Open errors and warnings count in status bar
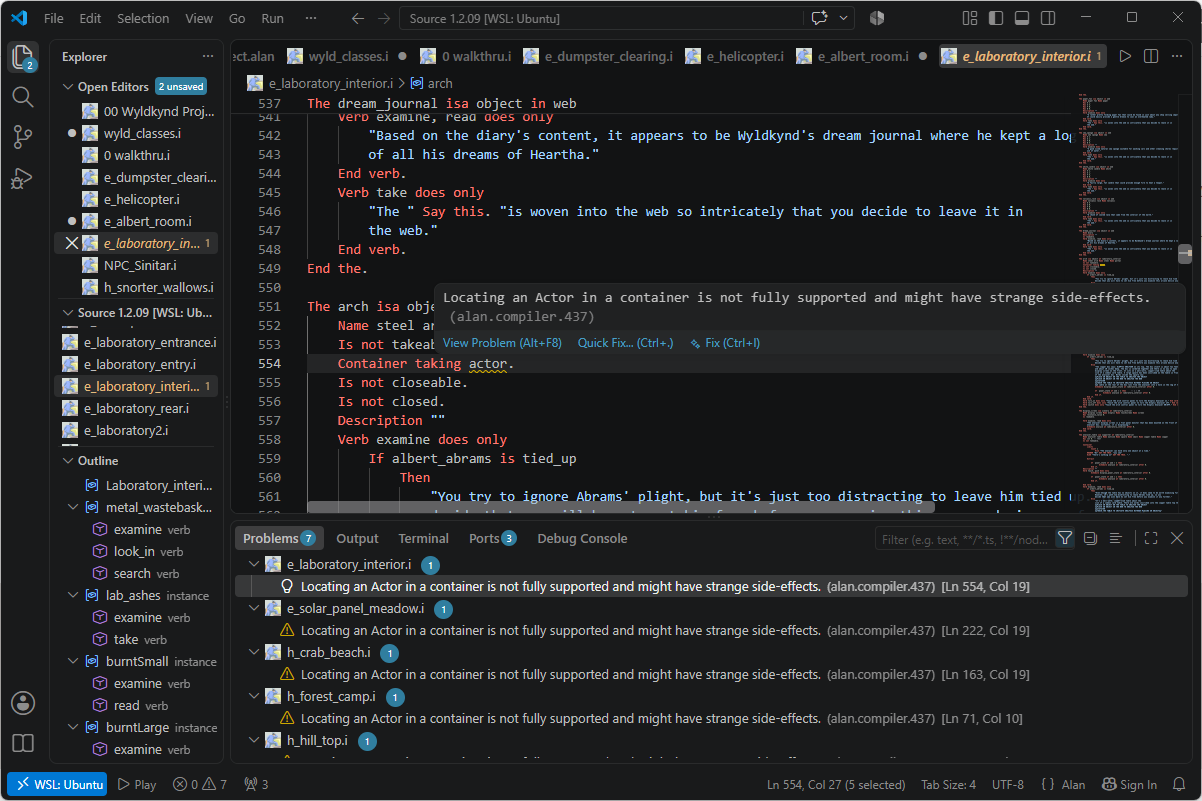 [200, 785]
